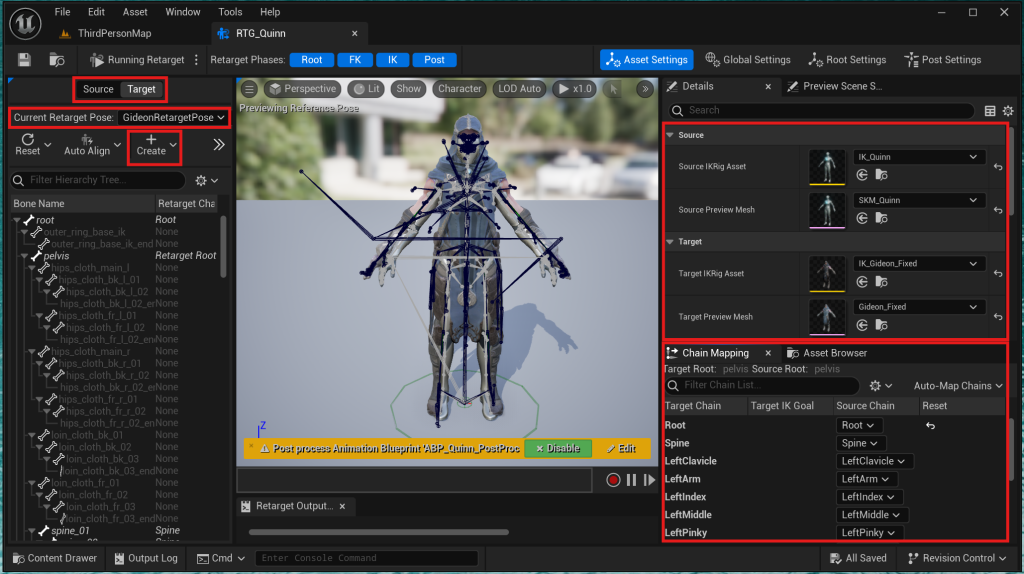Toggle Post retarget phase
This screenshot has height=574, width=1024.
pyautogui.click(x=434, y=59)
